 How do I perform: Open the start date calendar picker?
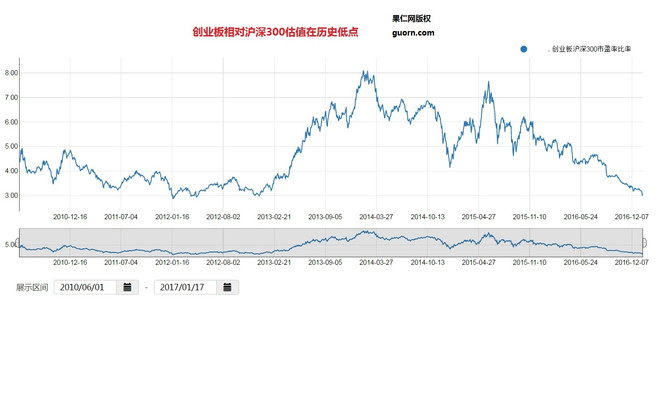[x=128, y=287]
